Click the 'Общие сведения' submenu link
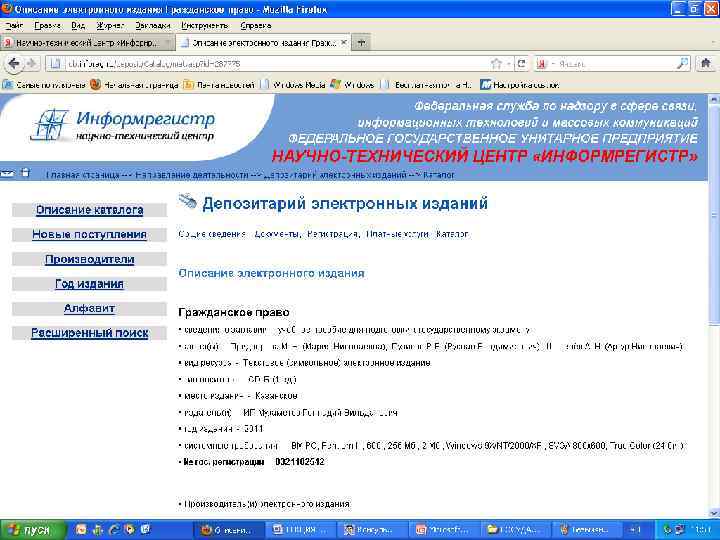 point(212,234)
